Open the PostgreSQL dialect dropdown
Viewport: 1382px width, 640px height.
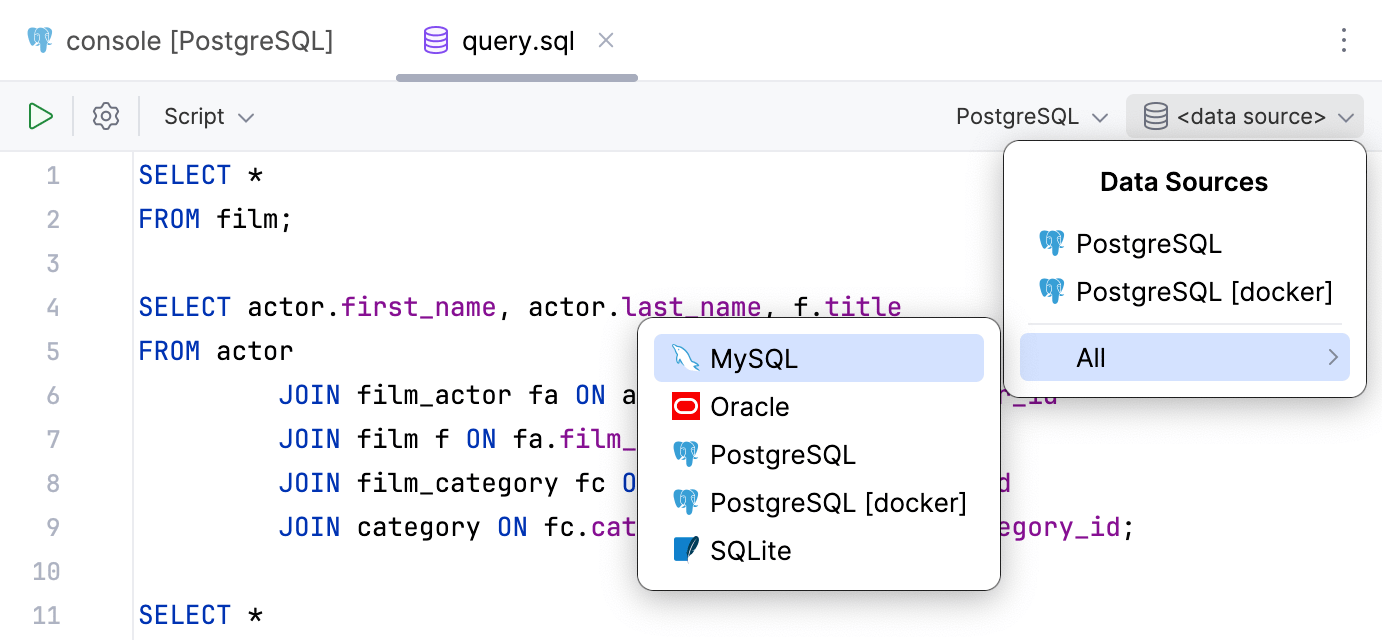click(x=1030, y=116)
